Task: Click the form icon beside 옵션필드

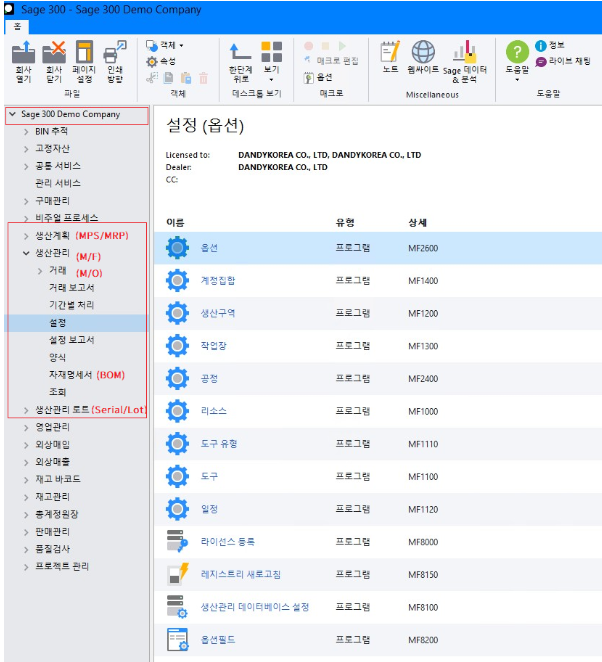Action: pyautogui.click(x=177, y=639)
